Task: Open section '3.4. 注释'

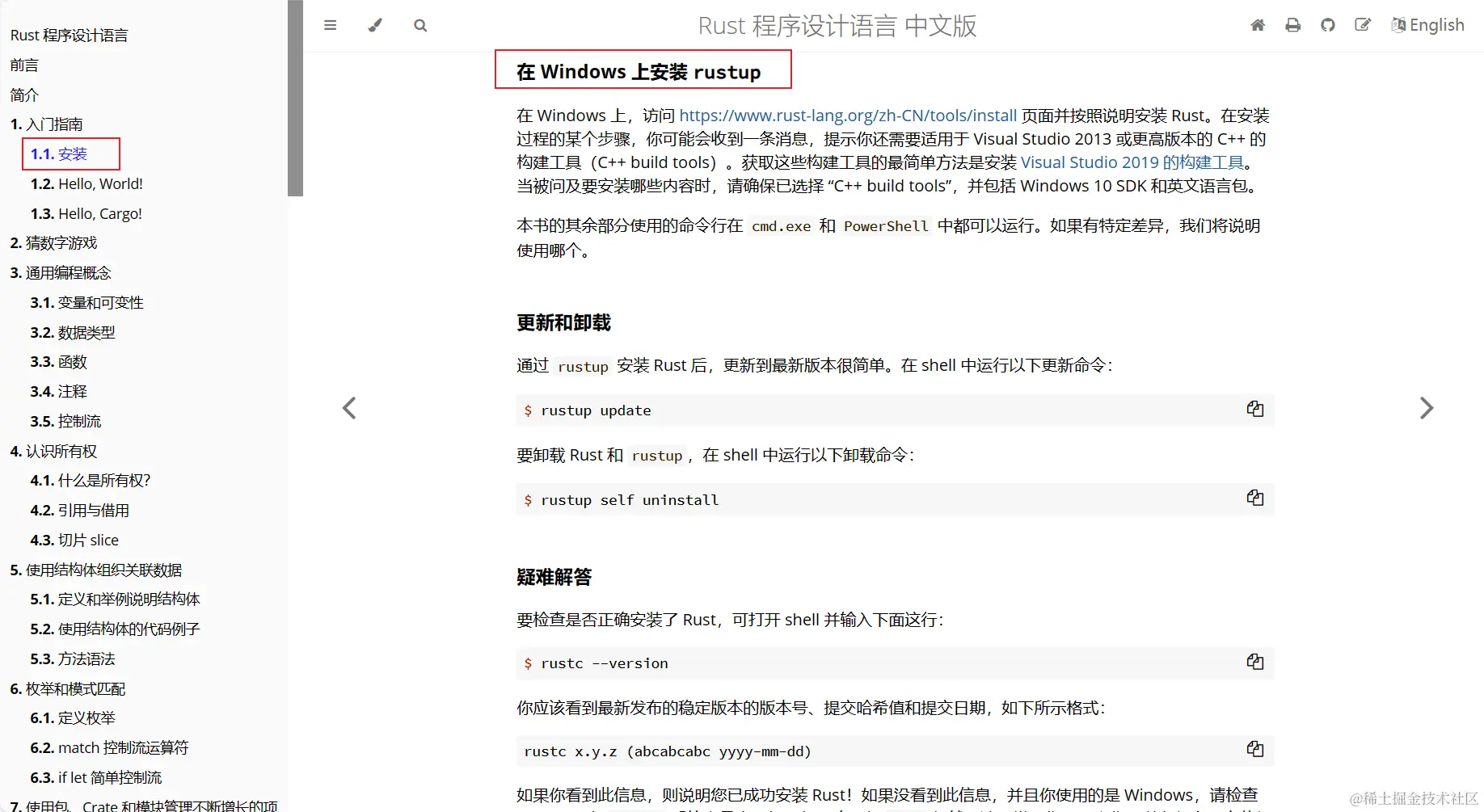Action: (x=58, y=392)
